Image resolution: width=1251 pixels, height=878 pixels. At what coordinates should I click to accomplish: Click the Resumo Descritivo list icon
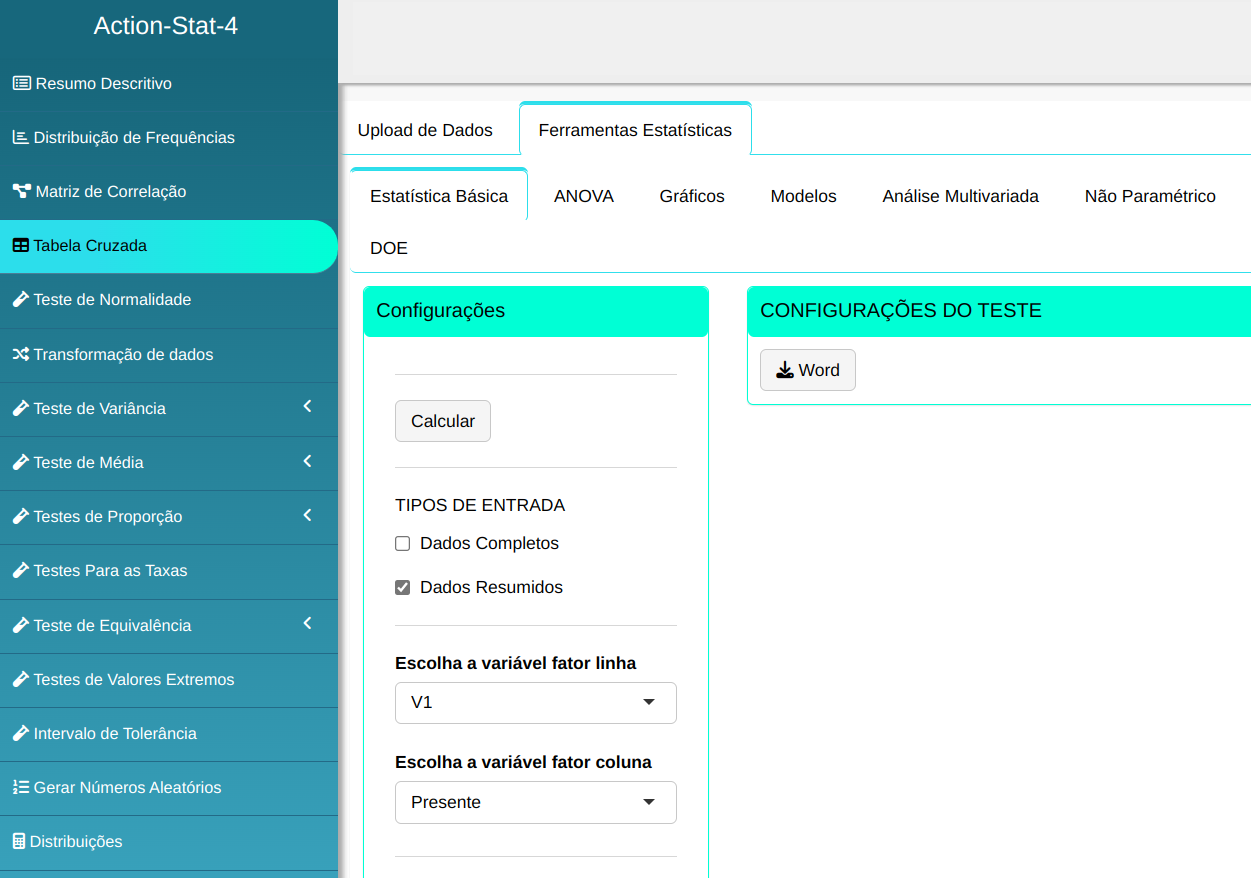pos(21,83)
